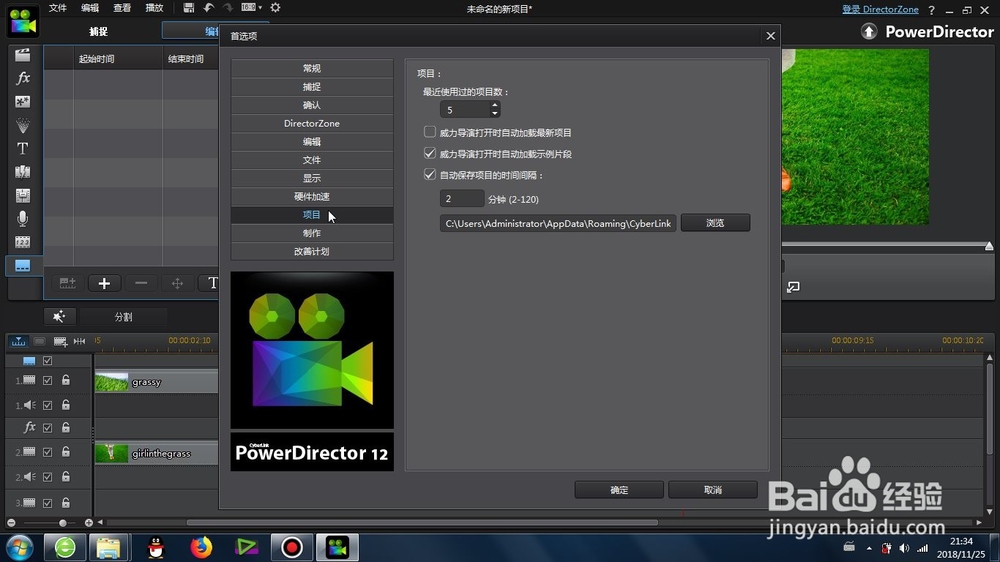Open Firefox from the taskbar
Viewport: 1000px width, 562px height.
(x=201, y=547)
